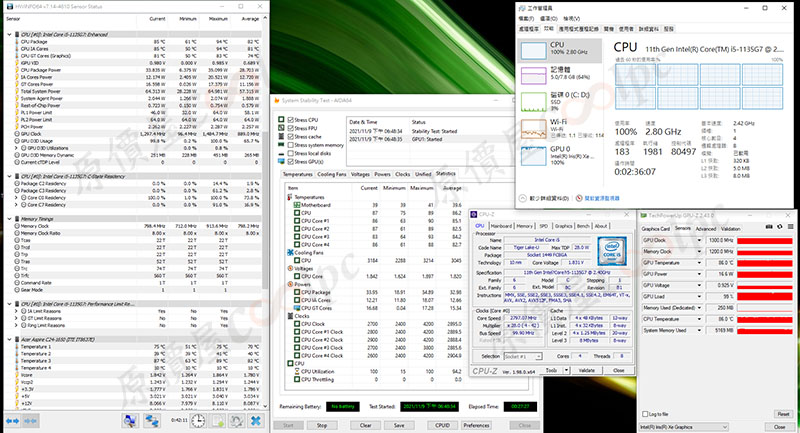800x433 pixels.
Task: Click GPU Clock red graph bar in GPU-Z
Action: (x=764, y=240)
